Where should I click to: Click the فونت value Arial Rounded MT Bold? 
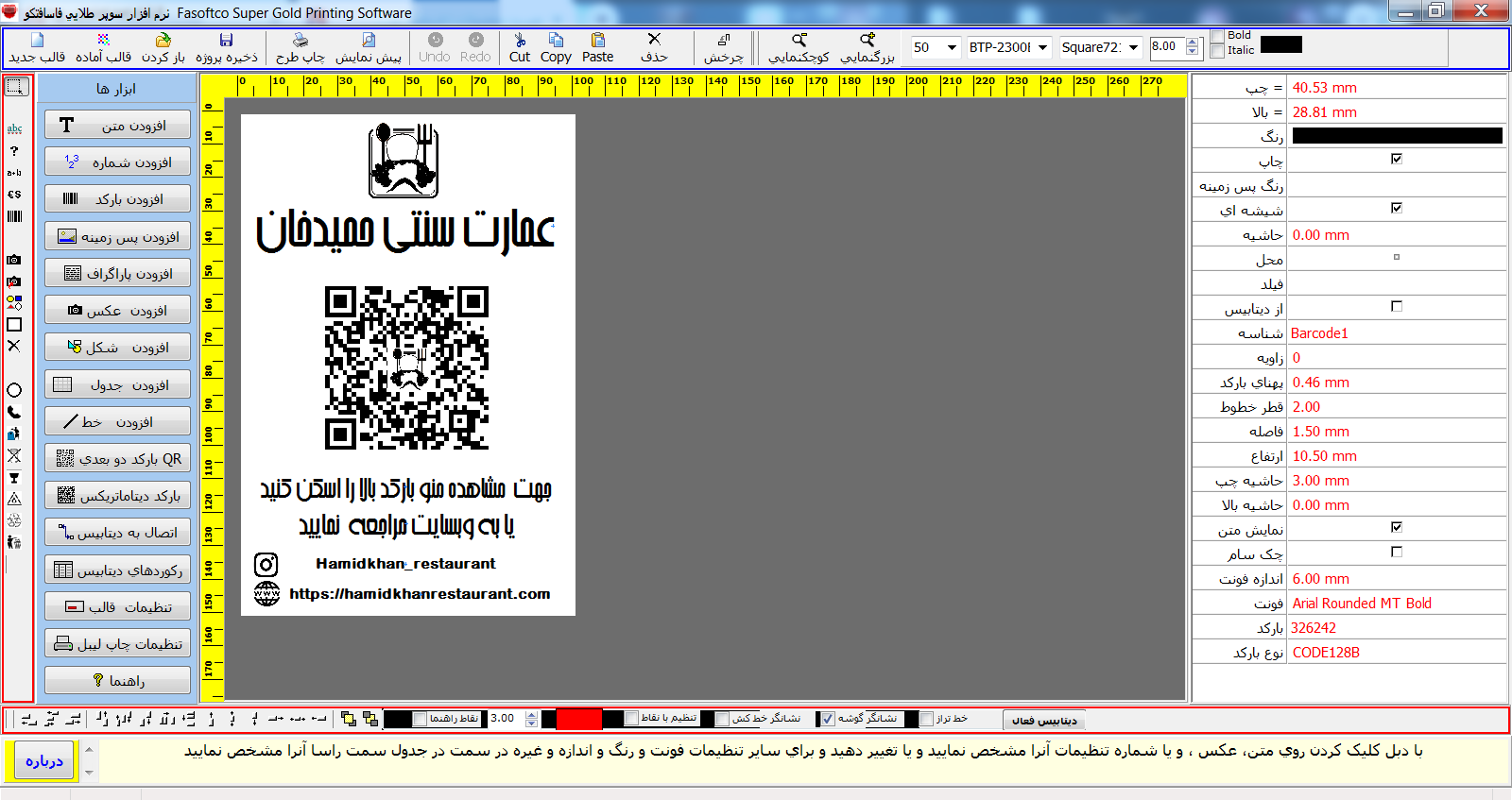(x=1362, y=604)
